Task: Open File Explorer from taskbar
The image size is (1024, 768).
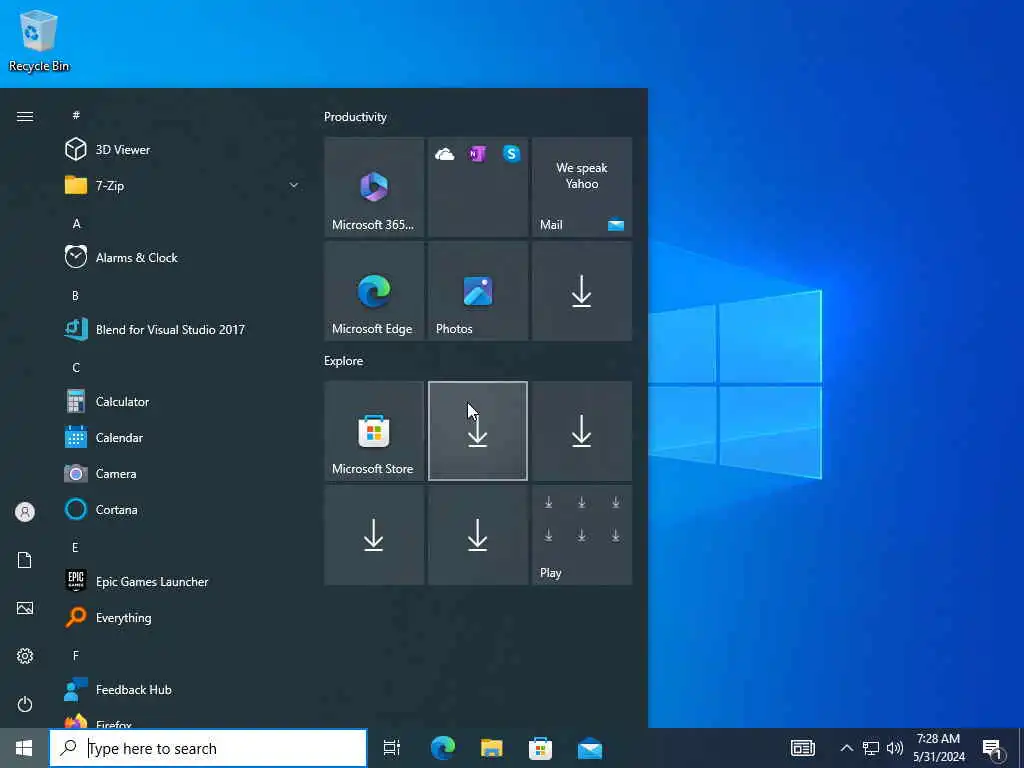Action: click(492, 748)
